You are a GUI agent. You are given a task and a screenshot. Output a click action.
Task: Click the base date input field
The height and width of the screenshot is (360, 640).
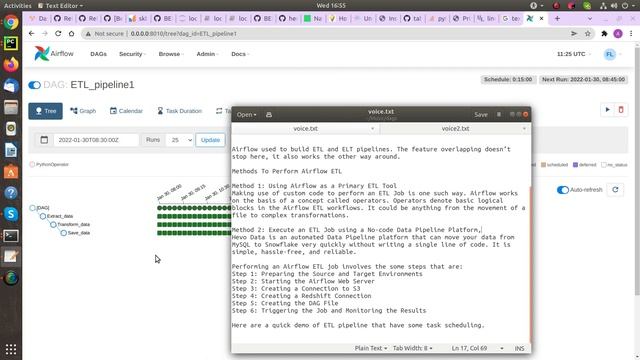pos(96,140)
